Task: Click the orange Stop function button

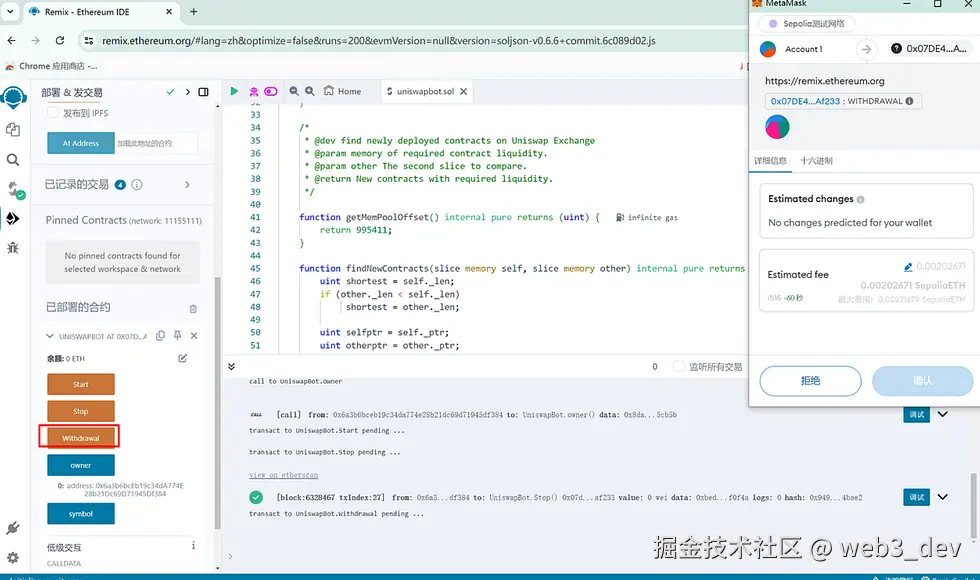Action: pyautogui.click(x=81, y=411)
